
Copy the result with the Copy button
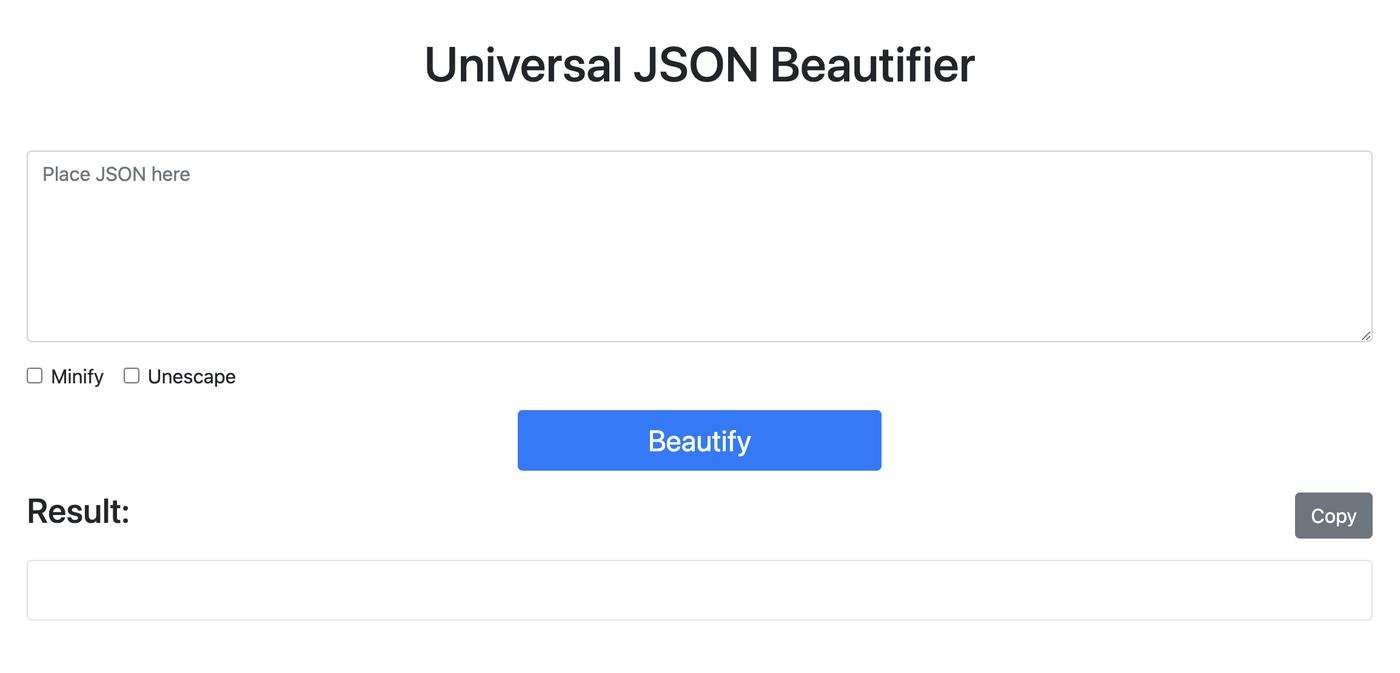click(1333, 516)
